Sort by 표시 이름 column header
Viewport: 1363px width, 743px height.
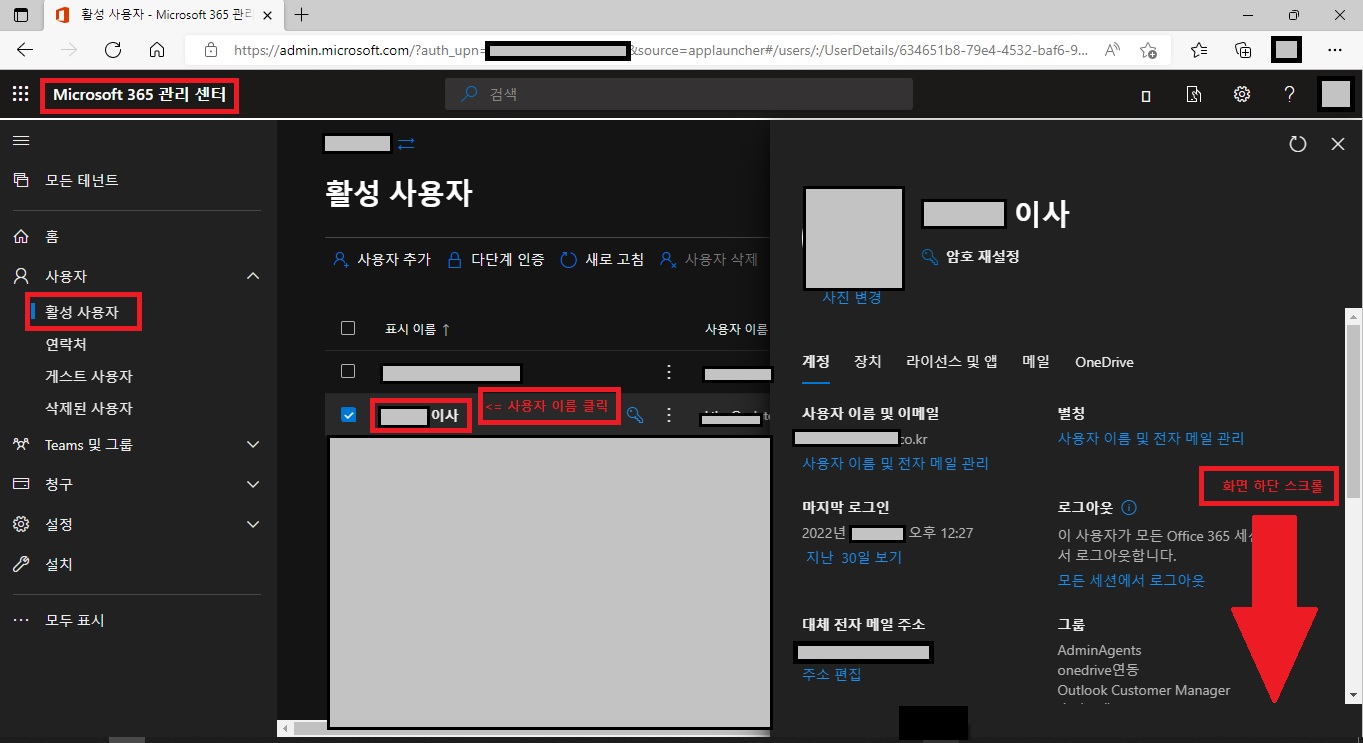click(x=417, y=329)
